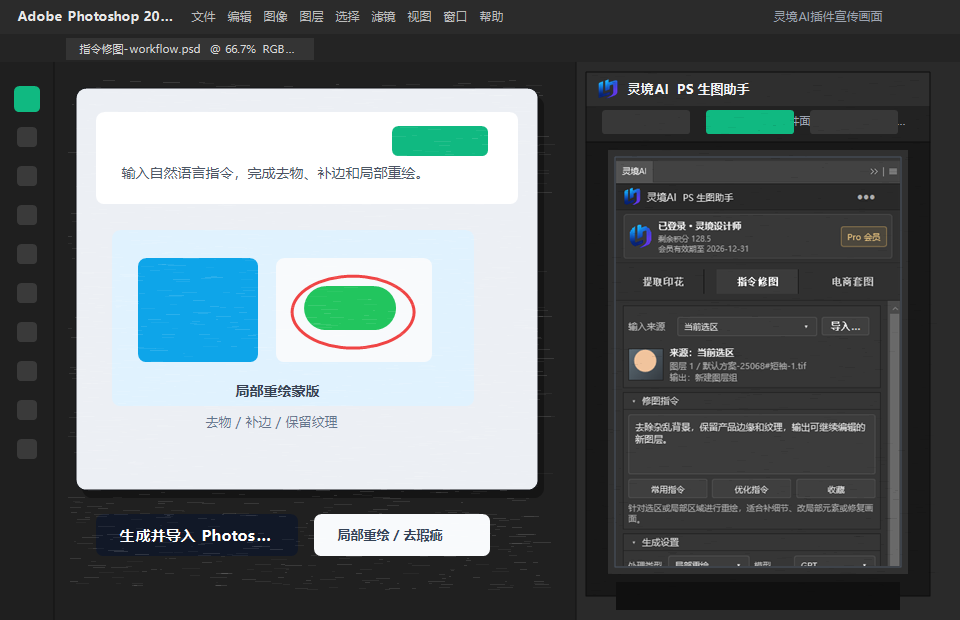Viewport: 960px width, 620px height.
Task: Click the 输出: 新建图层组 text
Action: coord(703,378)
